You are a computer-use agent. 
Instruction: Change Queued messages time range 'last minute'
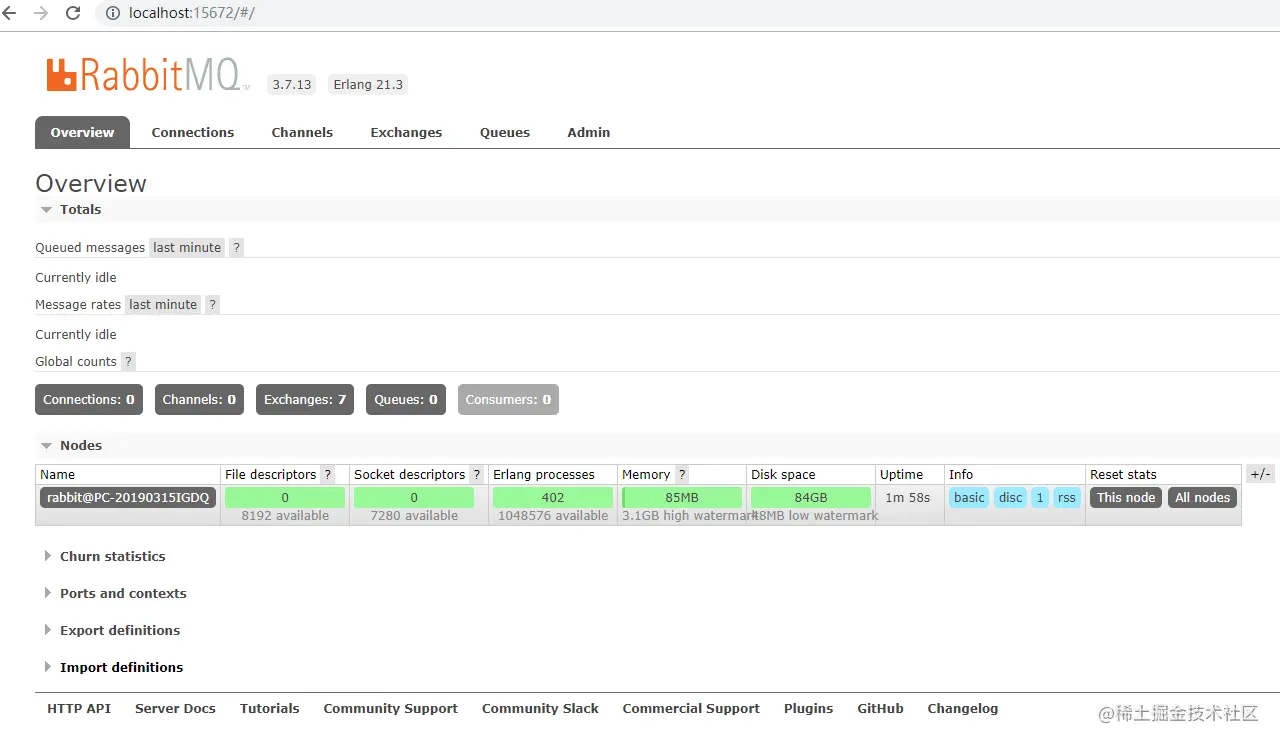pyautogui.click(x=187, y=248)
